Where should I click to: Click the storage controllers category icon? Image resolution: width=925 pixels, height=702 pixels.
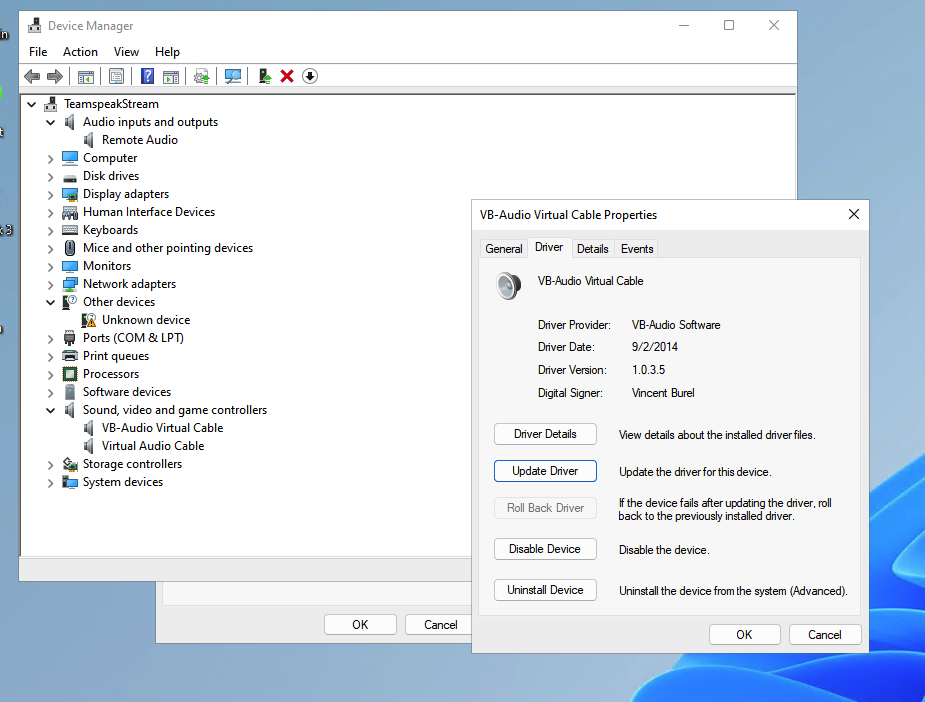(x=70, y=464)
